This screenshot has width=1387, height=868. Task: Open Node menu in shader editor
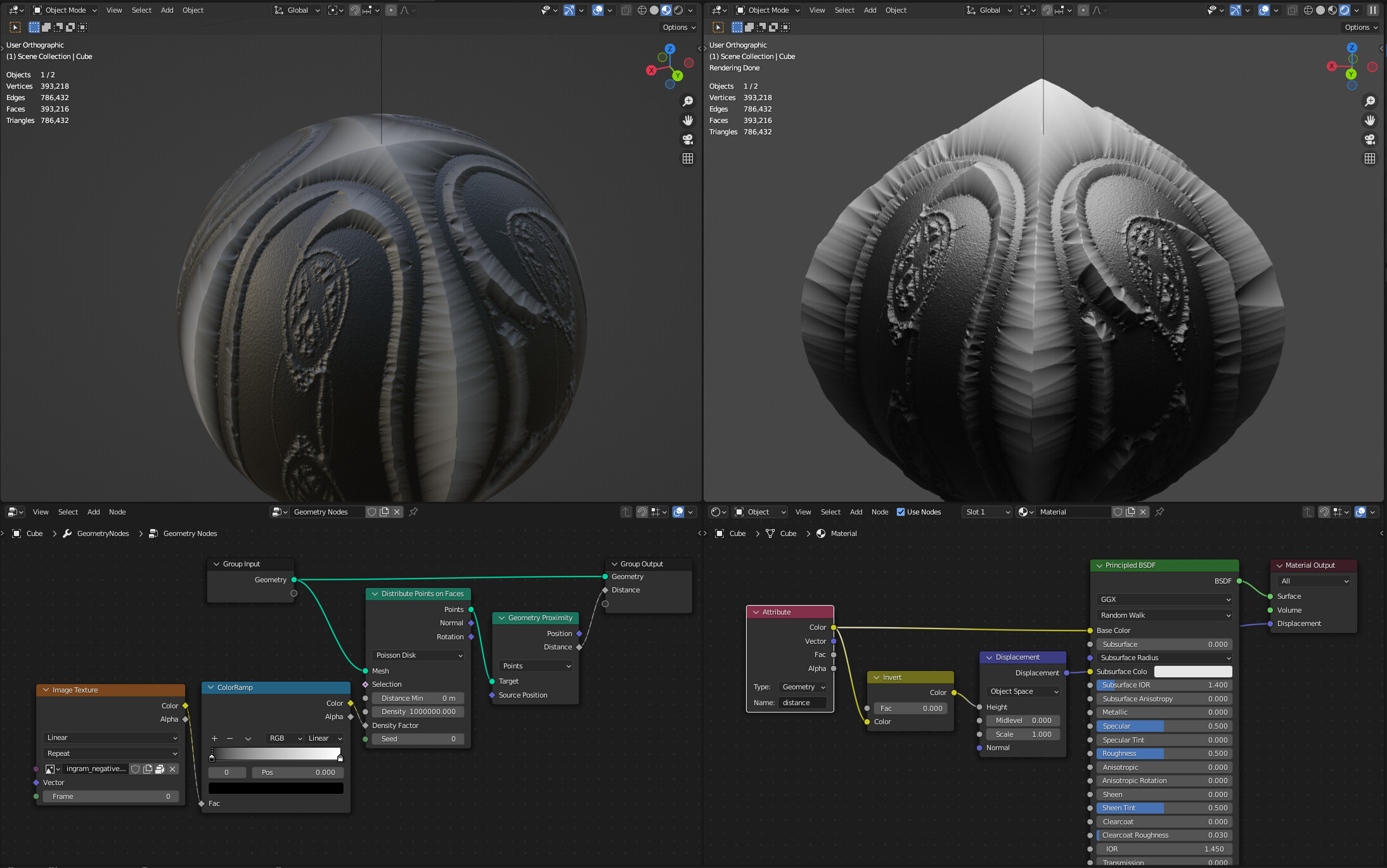pos(879,512)
